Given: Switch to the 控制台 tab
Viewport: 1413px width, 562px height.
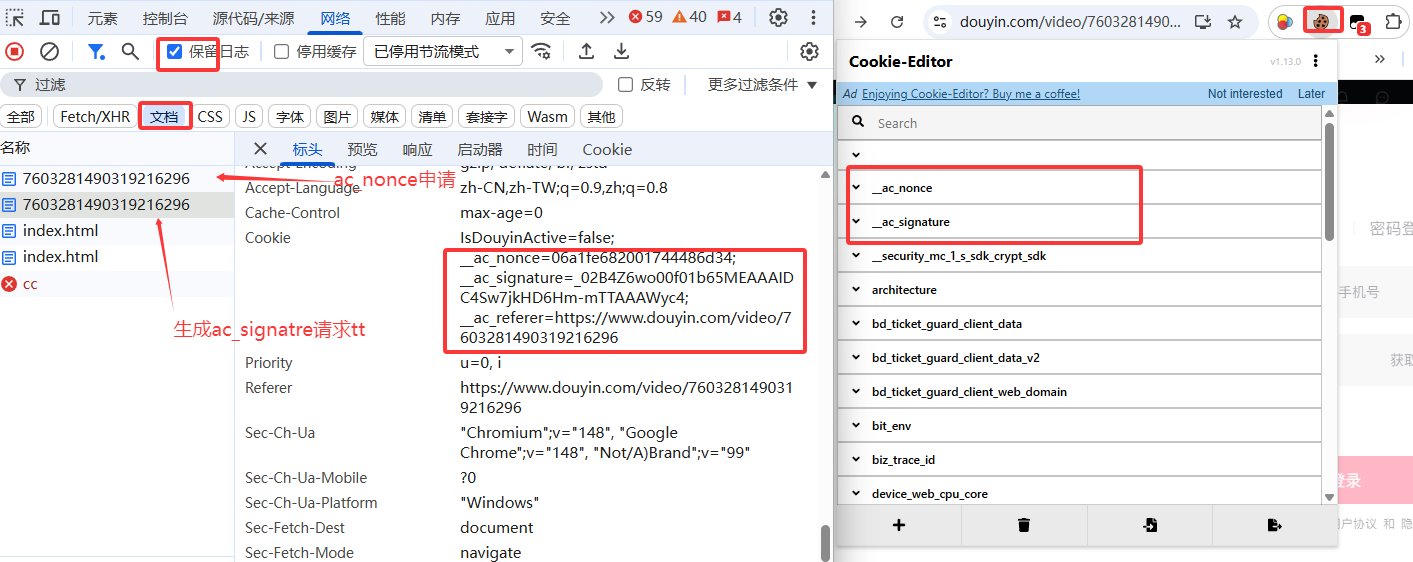Looking at the screenshot, I should point(164,18).
